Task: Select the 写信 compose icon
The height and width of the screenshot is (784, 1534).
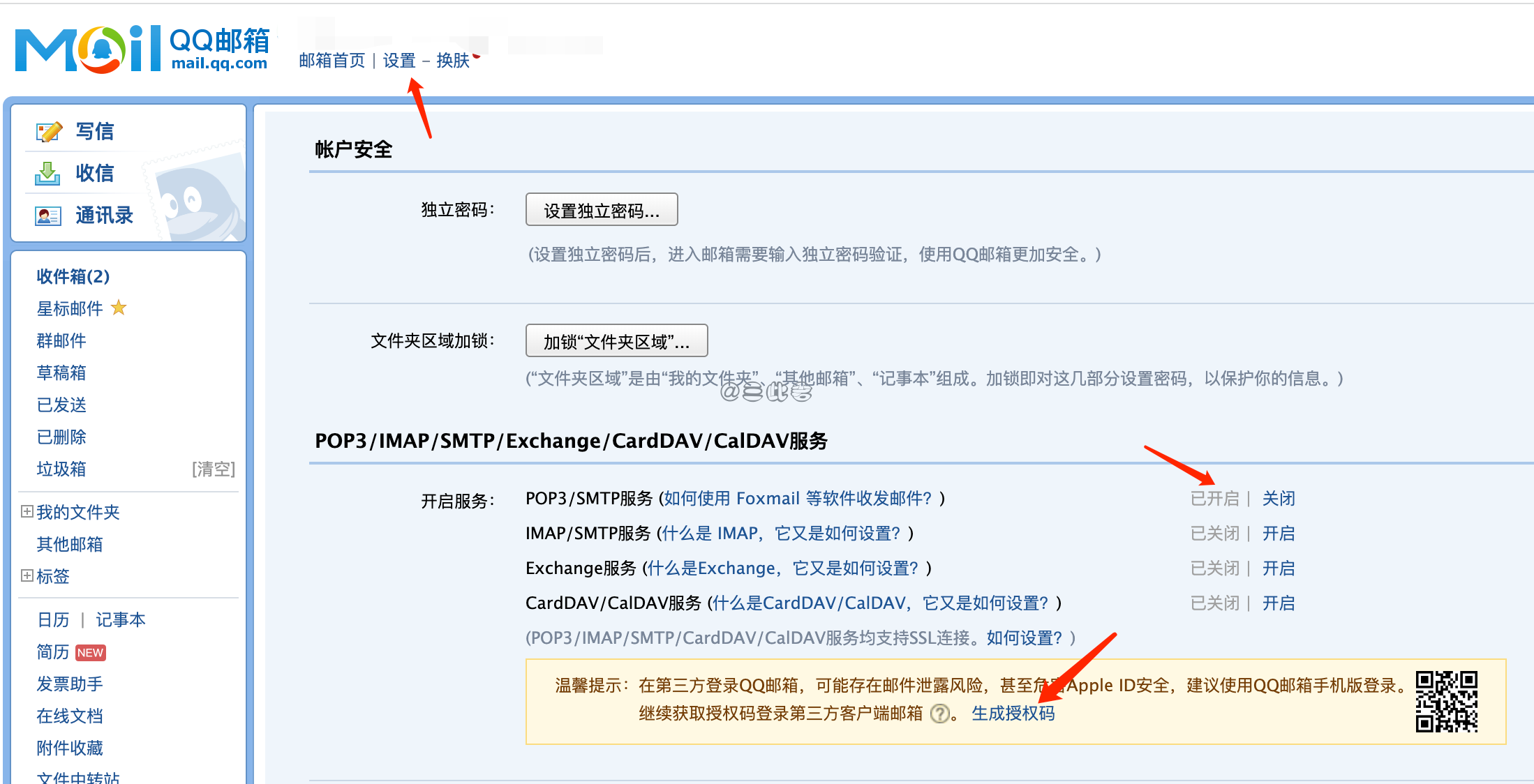Action: (x=47, y=131)
